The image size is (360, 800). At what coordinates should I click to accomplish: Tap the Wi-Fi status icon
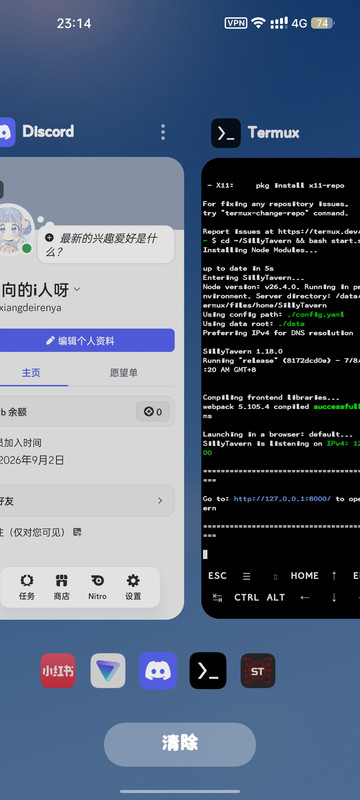(259, 23)
